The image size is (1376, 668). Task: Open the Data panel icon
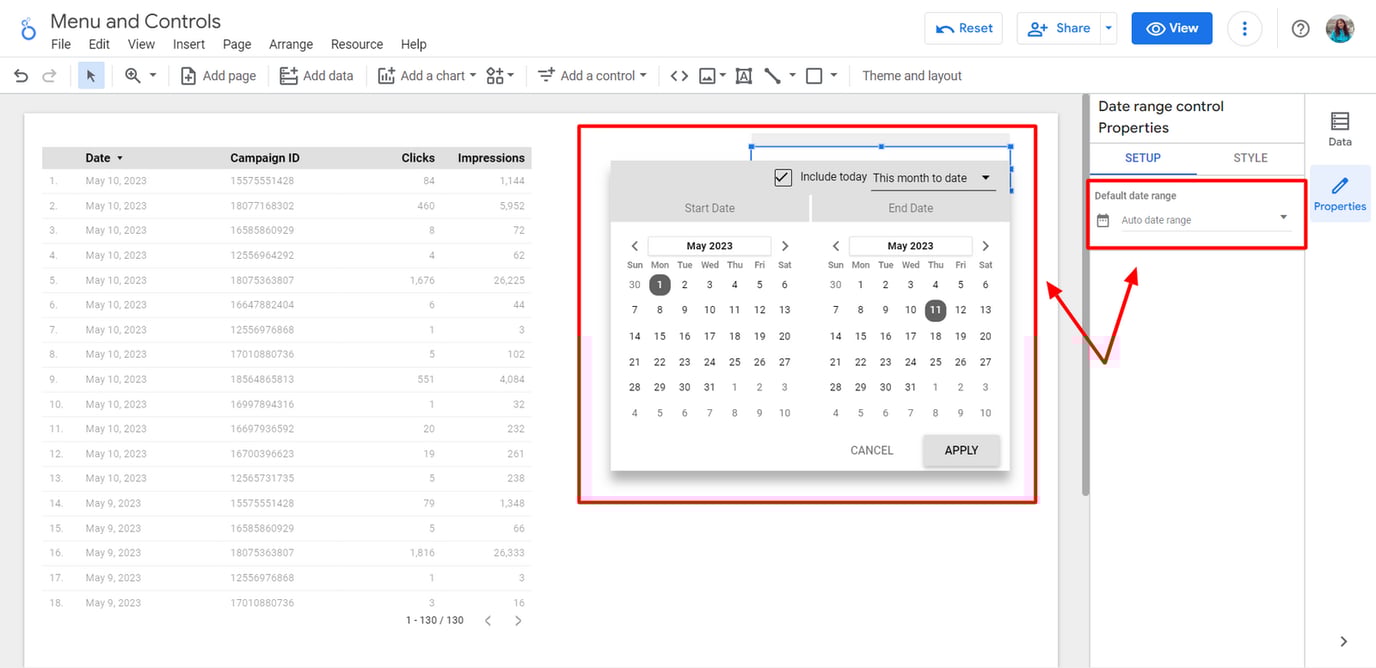pyautogui.click(x=1339, y=126)
